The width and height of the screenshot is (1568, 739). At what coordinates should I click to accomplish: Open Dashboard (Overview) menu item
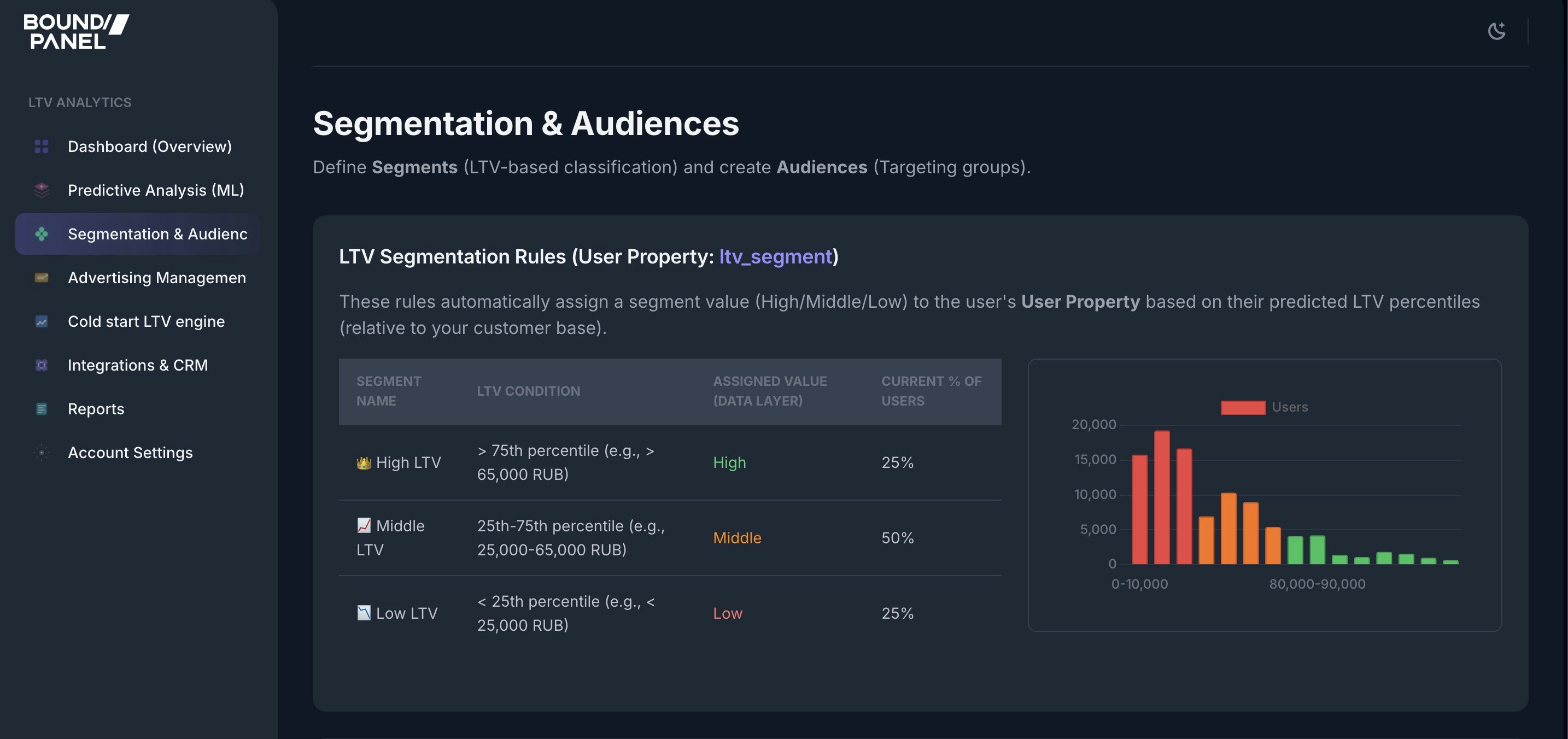tap(149, 146)
